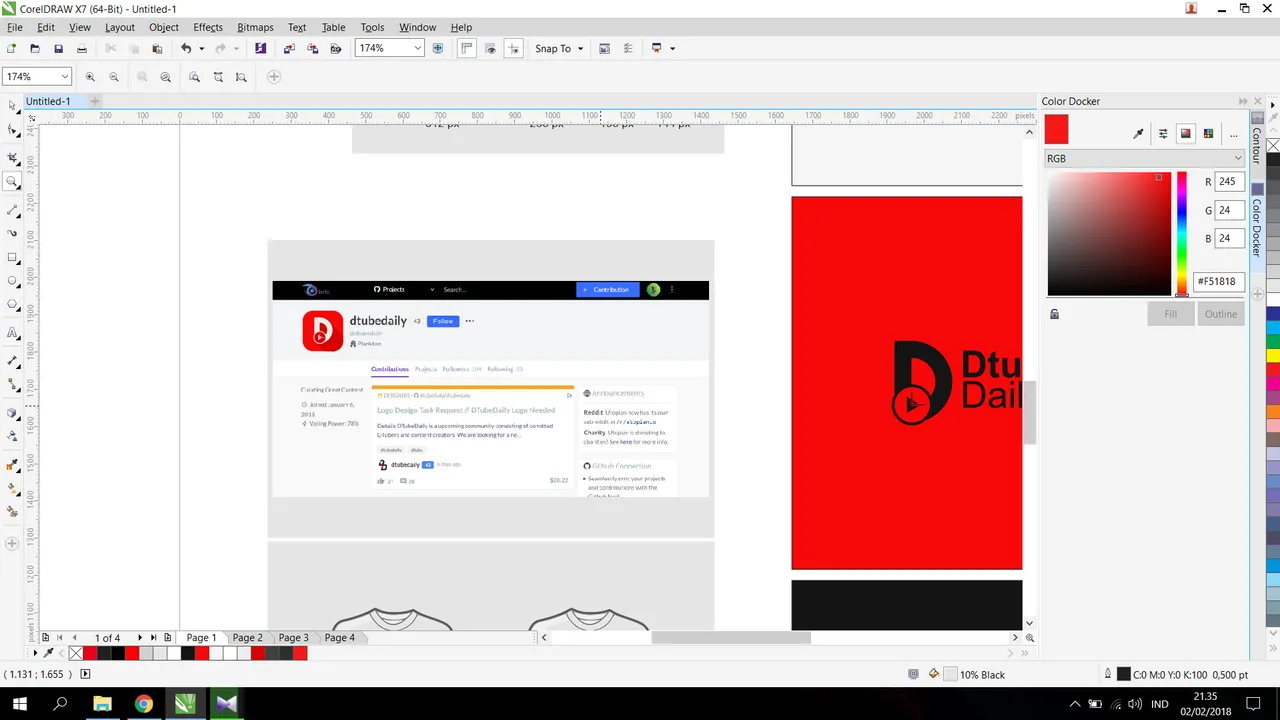Viewport: 1280px width, 720px height.
Task: Select No Color swatch in document palette
Action: coord(76,653)
